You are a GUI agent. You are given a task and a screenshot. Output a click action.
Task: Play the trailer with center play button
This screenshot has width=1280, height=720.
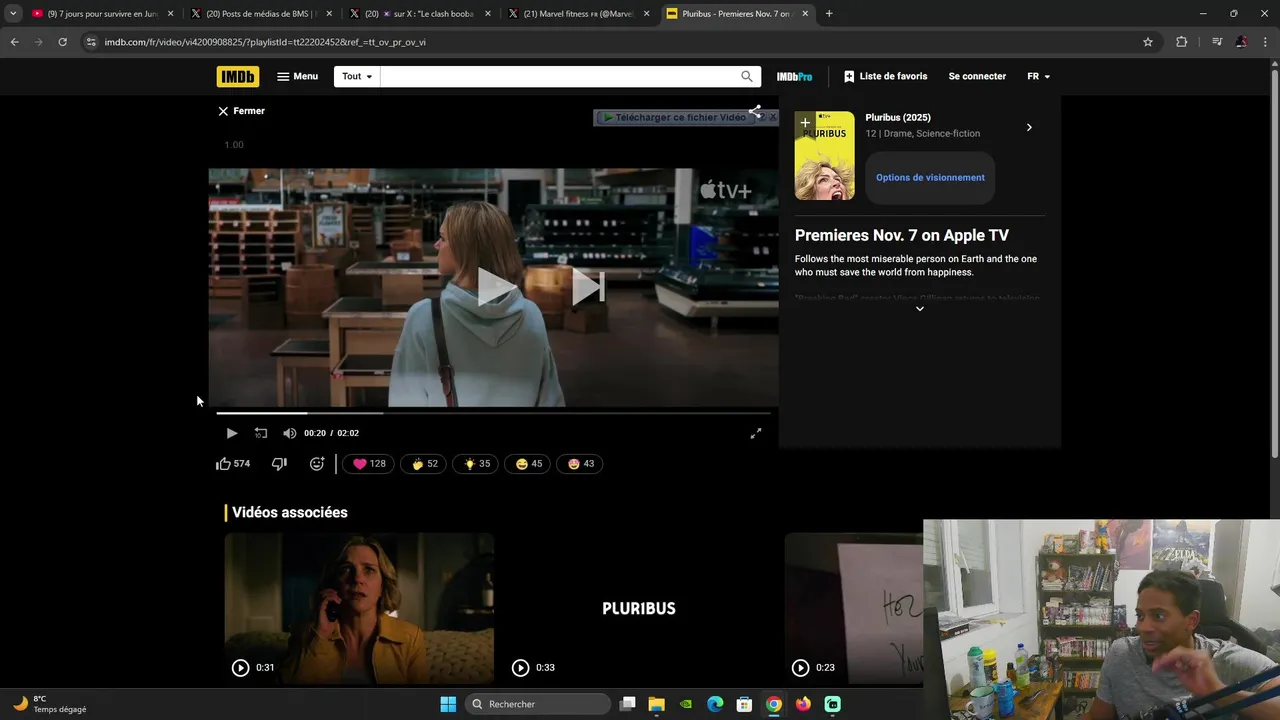496,287
